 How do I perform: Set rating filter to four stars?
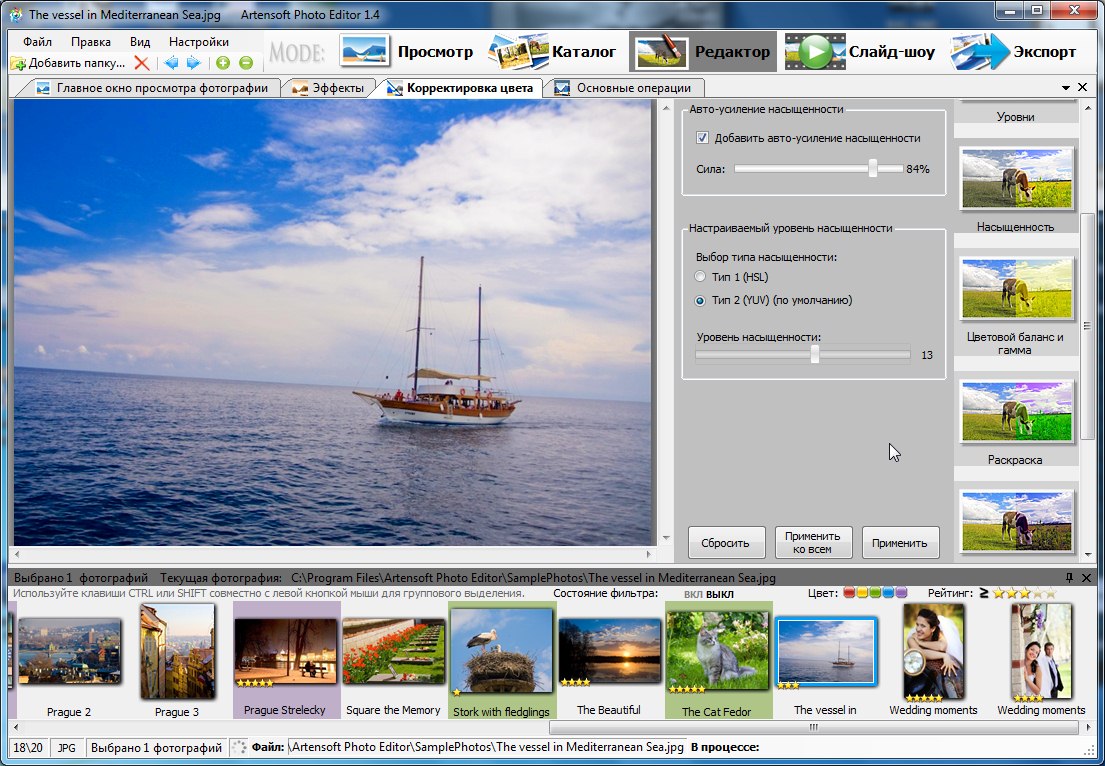pyautogui.click(x=1038, y=593)
